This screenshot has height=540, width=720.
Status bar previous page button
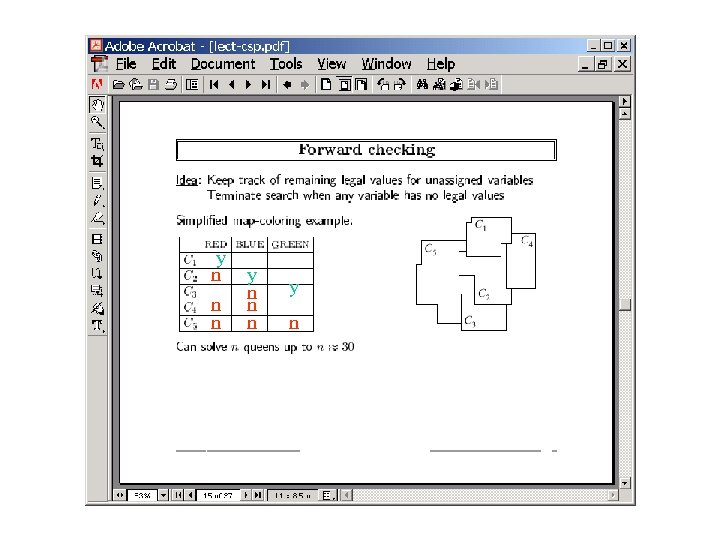(190, 495)
